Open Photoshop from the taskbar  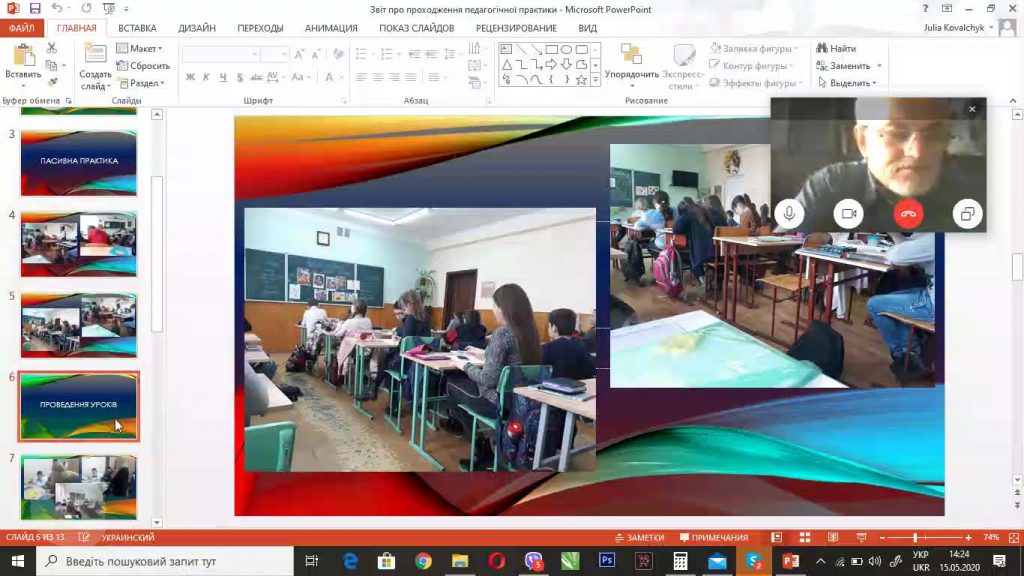click(x=607, y=561)
